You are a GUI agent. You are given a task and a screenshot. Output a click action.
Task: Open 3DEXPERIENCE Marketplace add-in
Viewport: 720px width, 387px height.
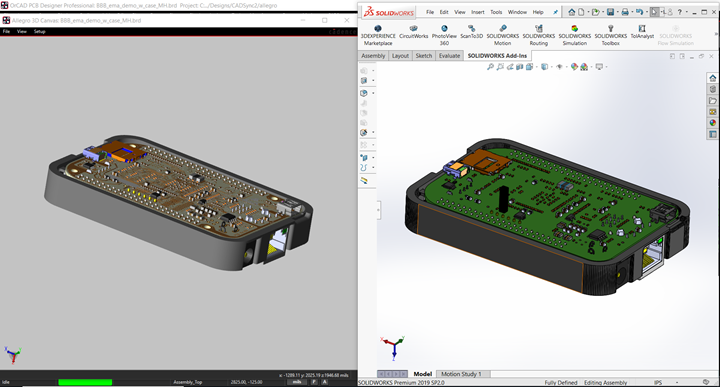coord(378,35)
